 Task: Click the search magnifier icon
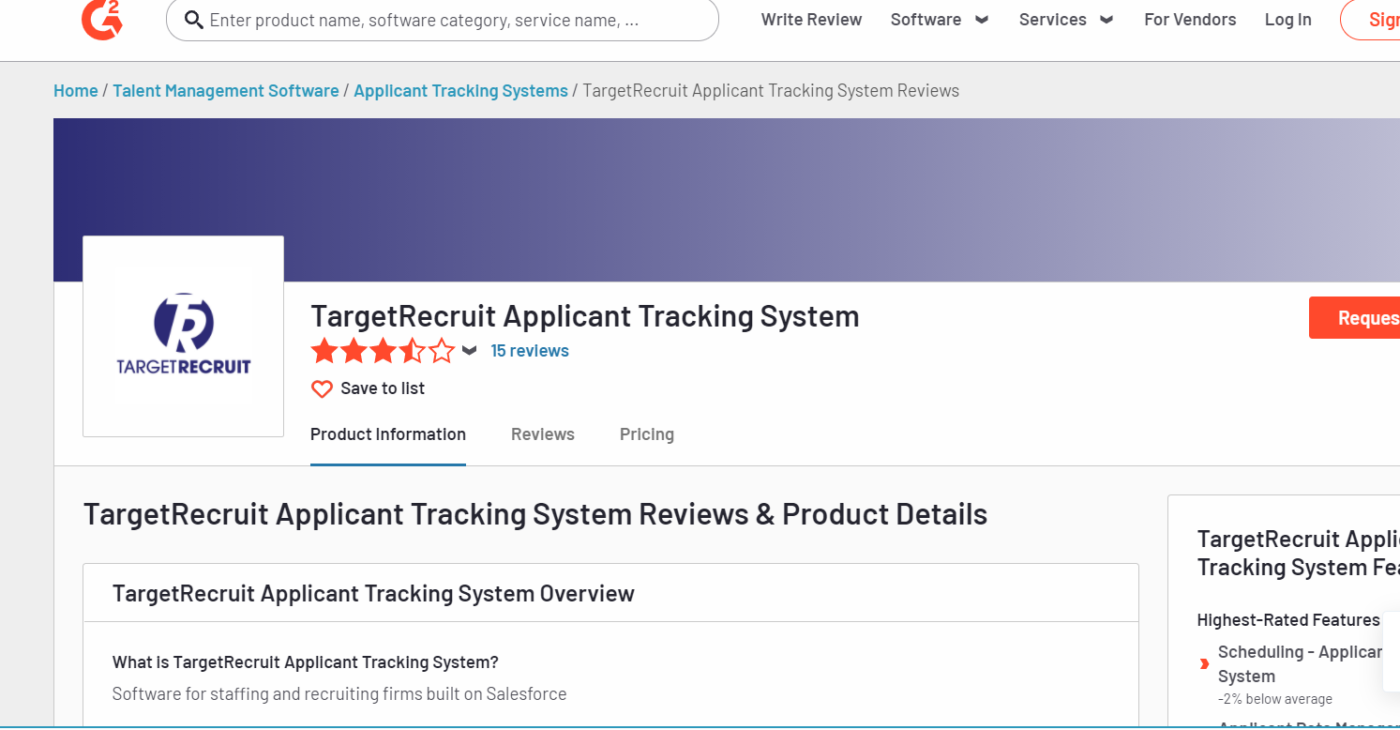(194, 20)
